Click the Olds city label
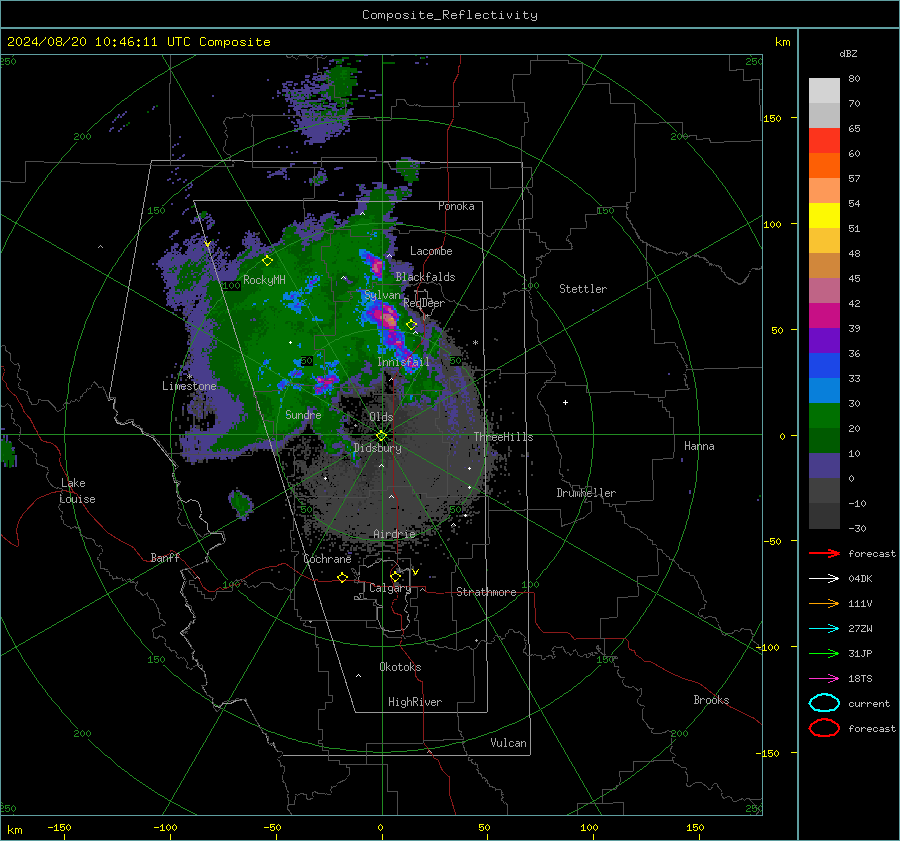Screen dimensions: 900x841 tap(381, 417)
